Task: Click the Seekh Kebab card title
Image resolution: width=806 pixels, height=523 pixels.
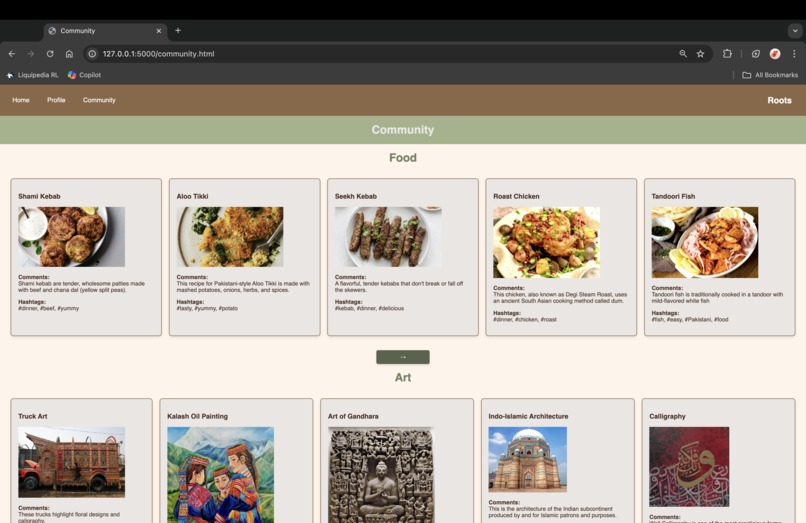Action: pos(356,196)
